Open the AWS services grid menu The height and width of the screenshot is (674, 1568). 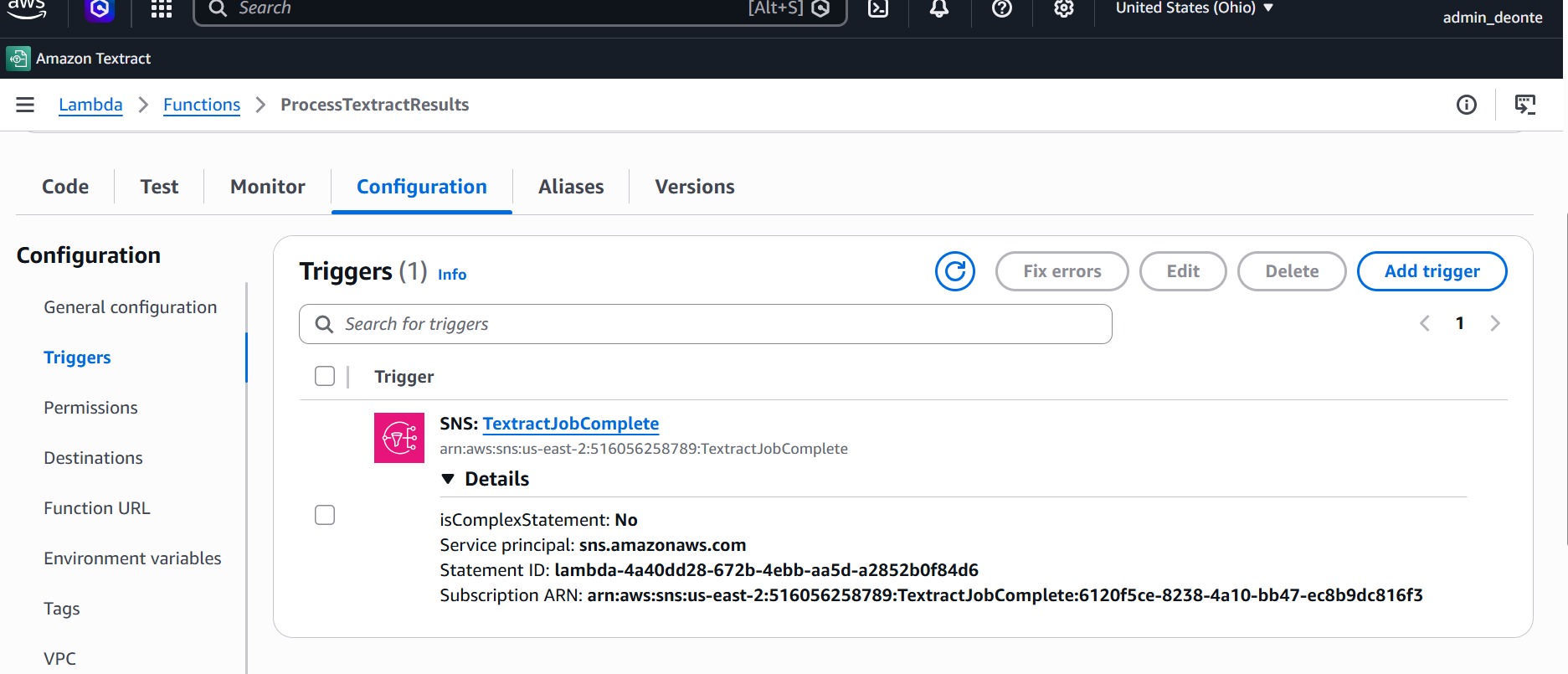click(161, 9)
